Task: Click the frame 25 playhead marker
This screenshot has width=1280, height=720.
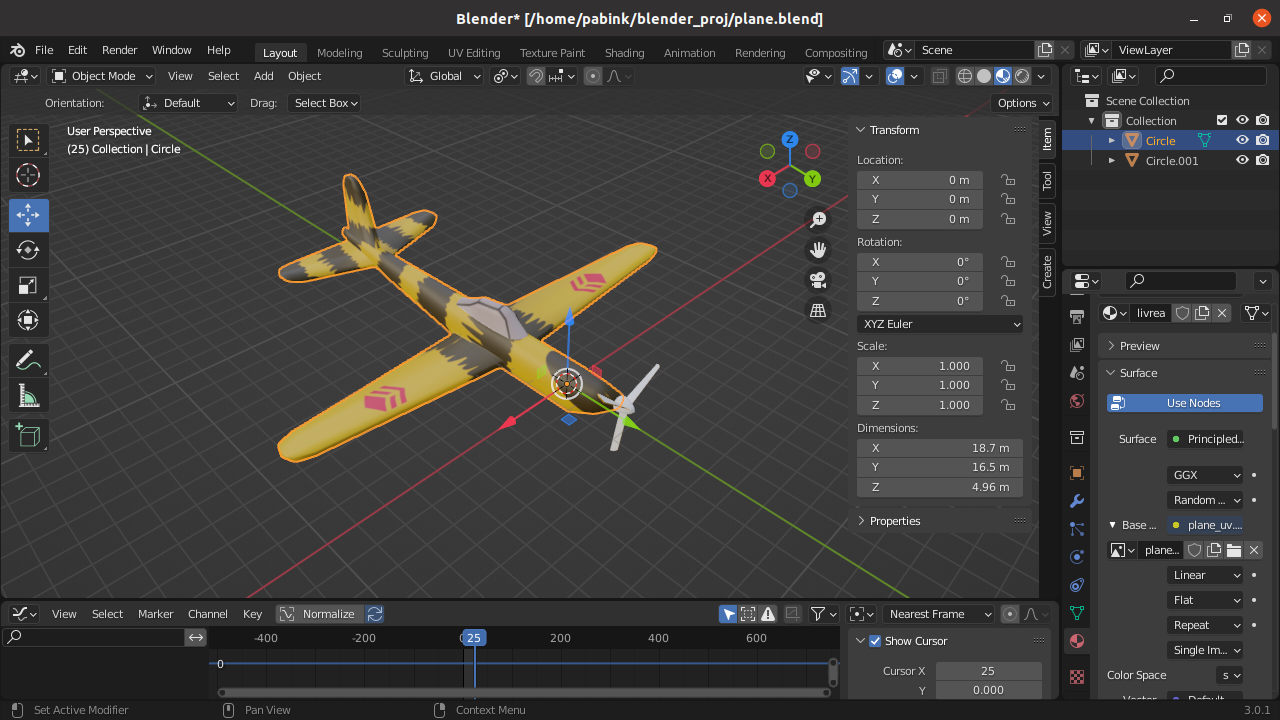Action: pos(474,638)
